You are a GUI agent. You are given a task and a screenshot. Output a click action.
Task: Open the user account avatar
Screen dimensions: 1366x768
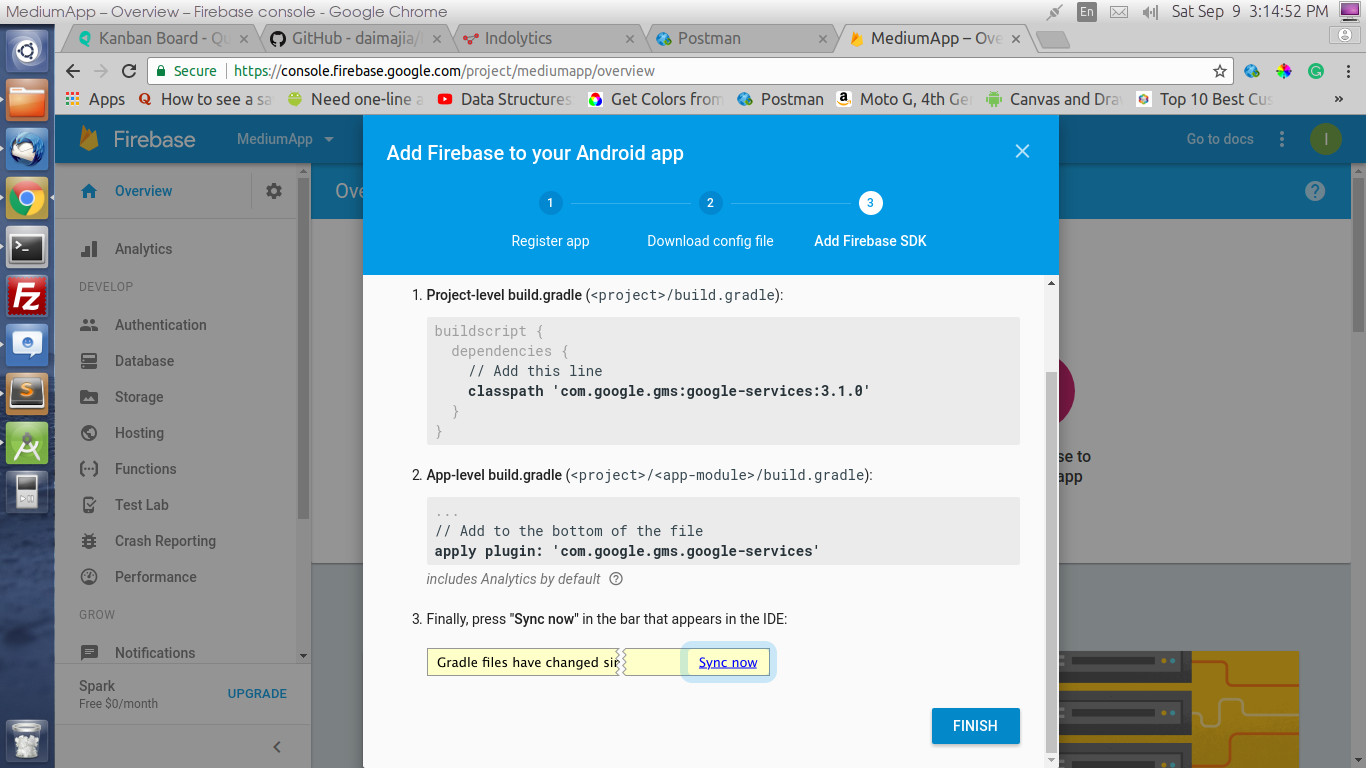[1325, 139]
